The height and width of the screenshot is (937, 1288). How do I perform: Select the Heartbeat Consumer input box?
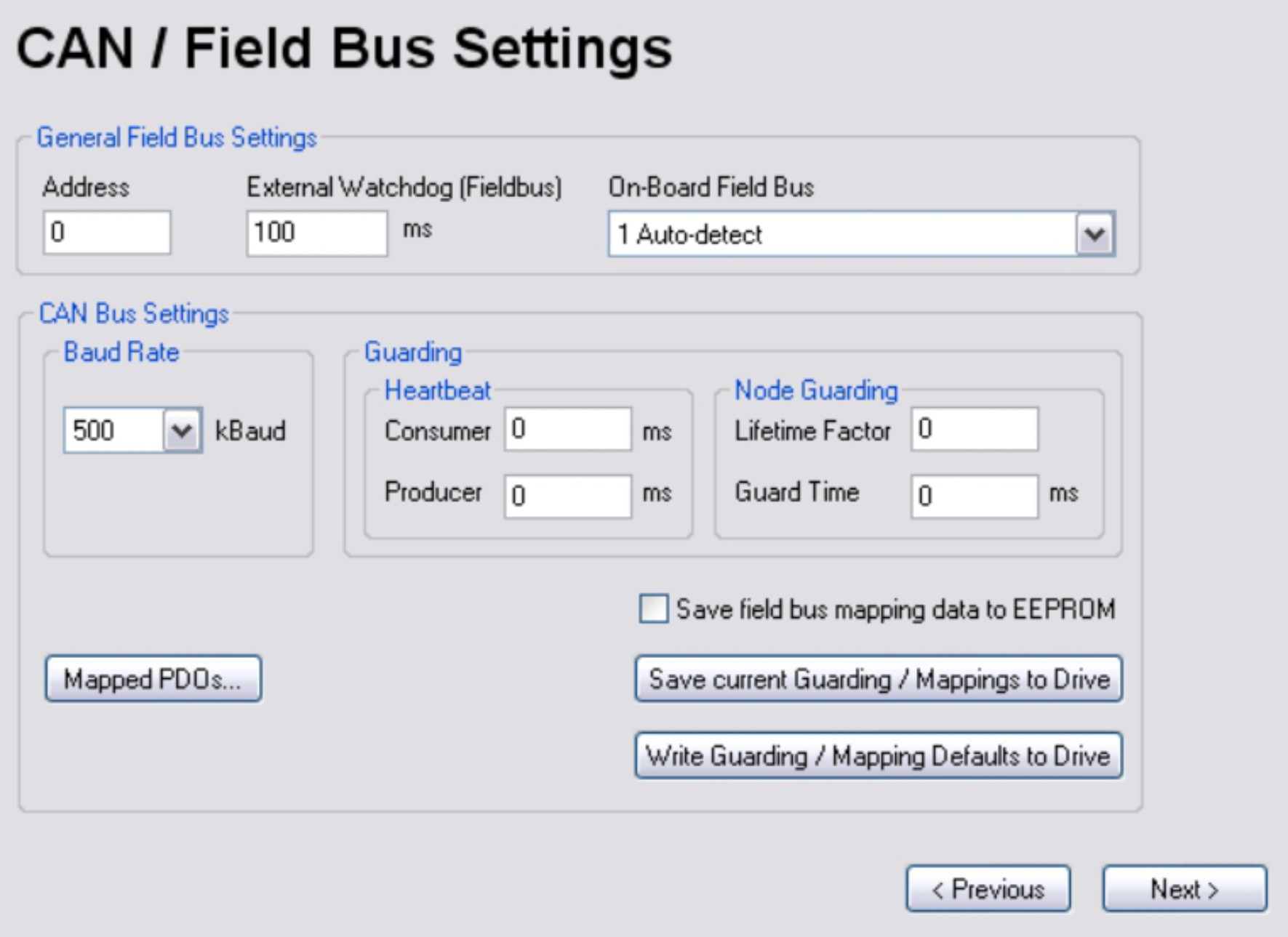click(567, 429)
